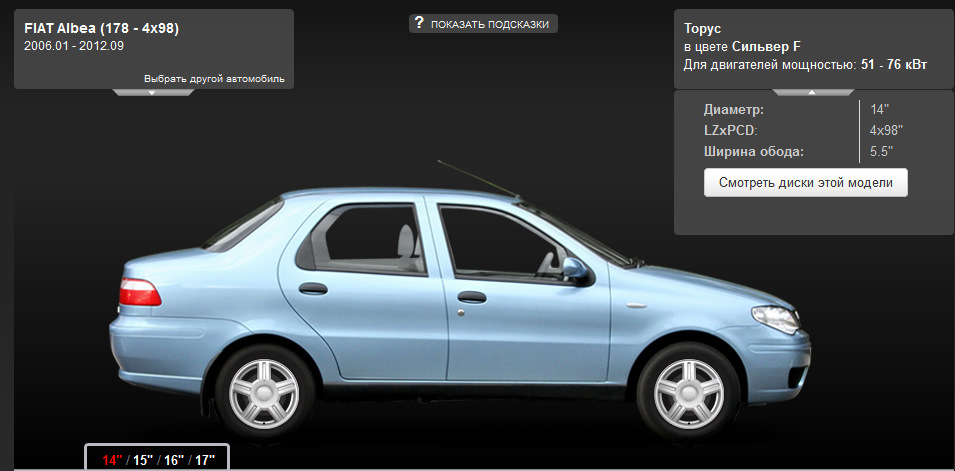Select the 14" wheel diameter

click(x=112, y=460)
